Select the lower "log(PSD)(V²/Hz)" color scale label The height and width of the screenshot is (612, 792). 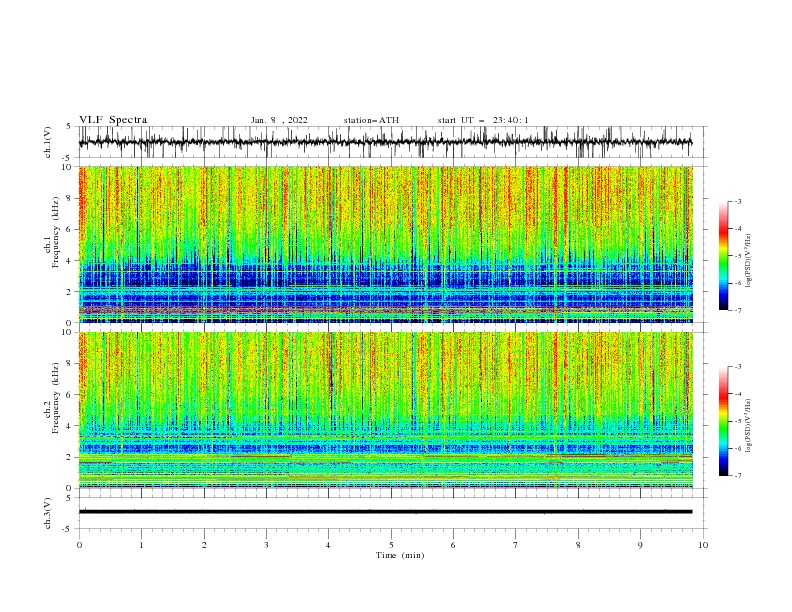(x=749, y=426)
